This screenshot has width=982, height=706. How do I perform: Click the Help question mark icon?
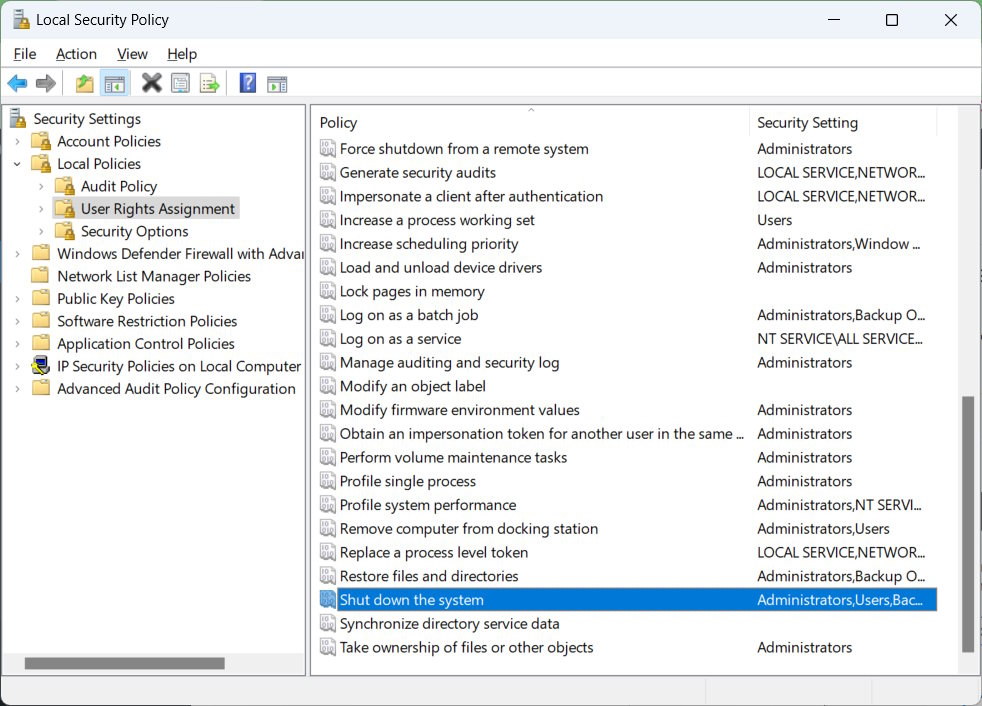point(247,83)
